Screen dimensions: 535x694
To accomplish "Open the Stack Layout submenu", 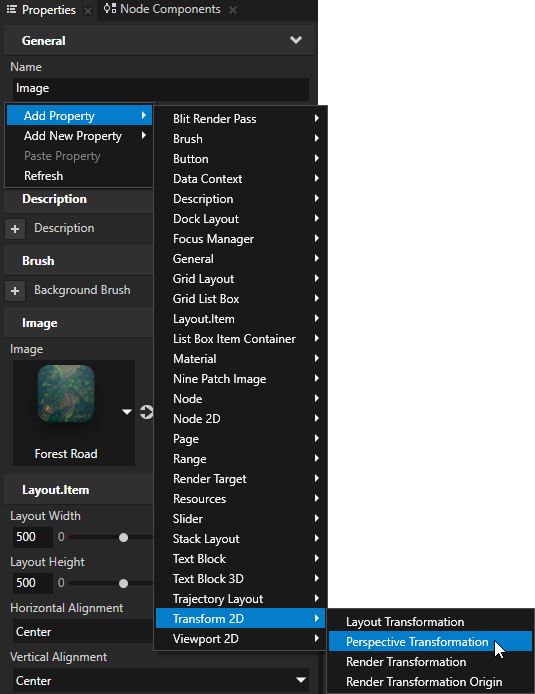I will pos(241,539).
